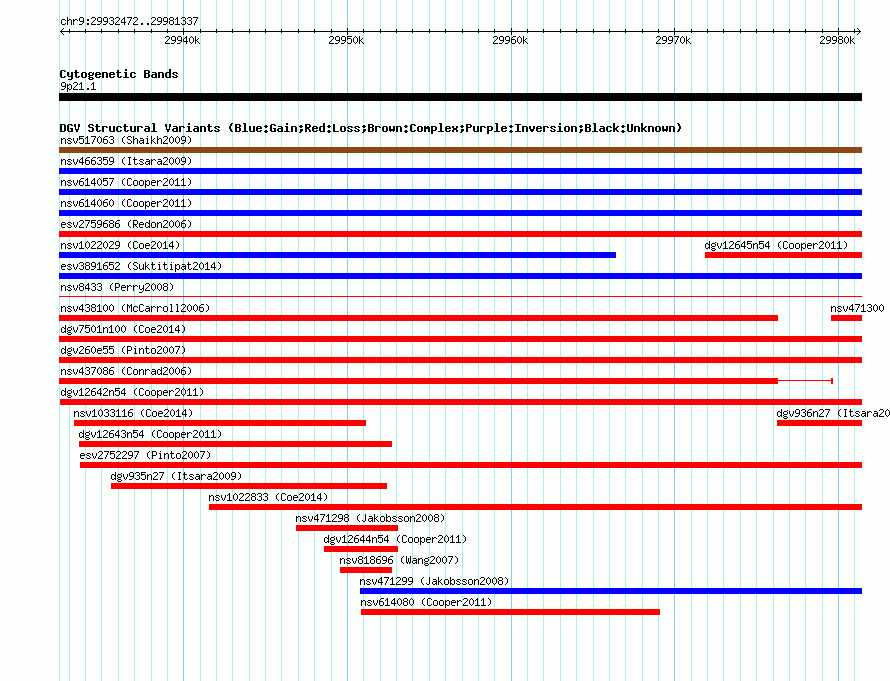Open the dgv7501n100 (Coe2014) label
890x681 pixels.
point(123,329)
